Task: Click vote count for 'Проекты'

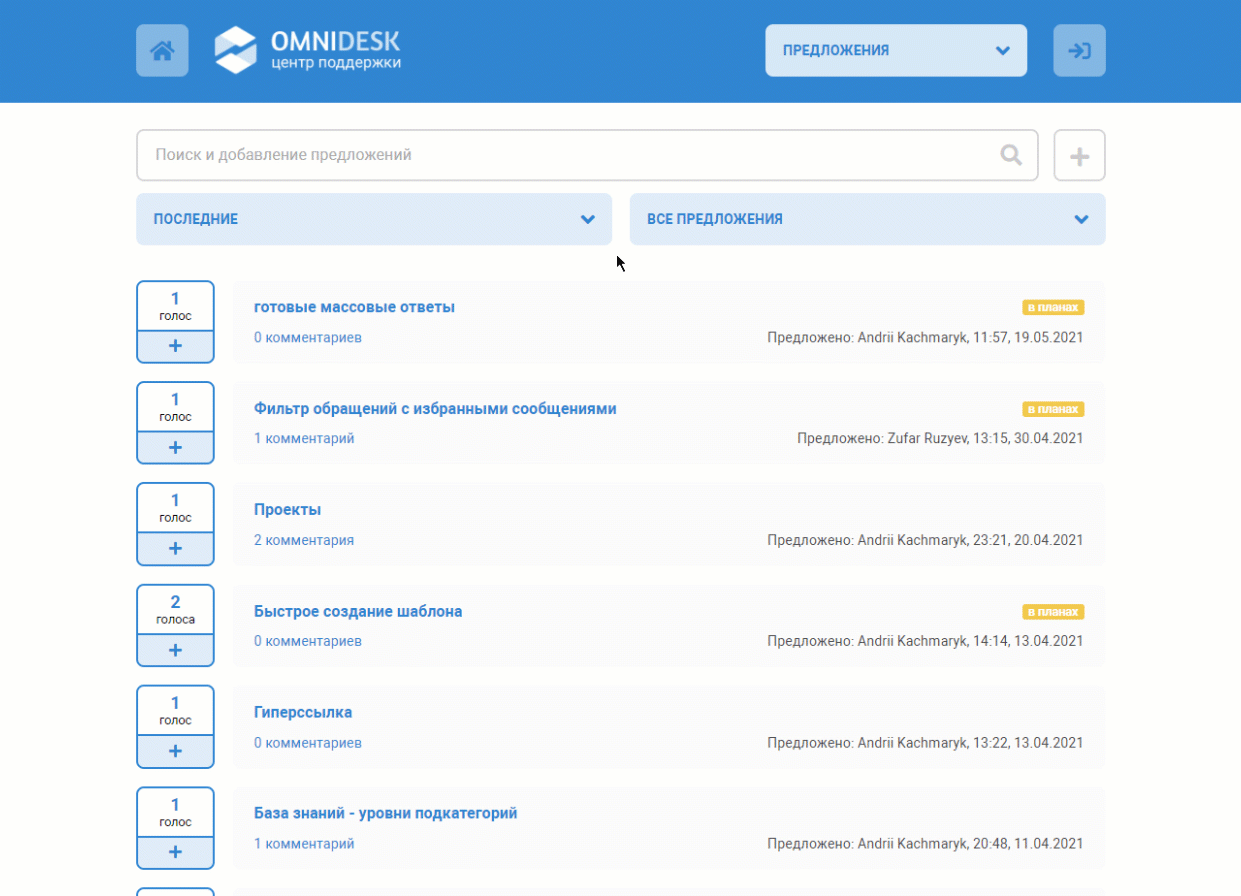Action: coord(175,508)
